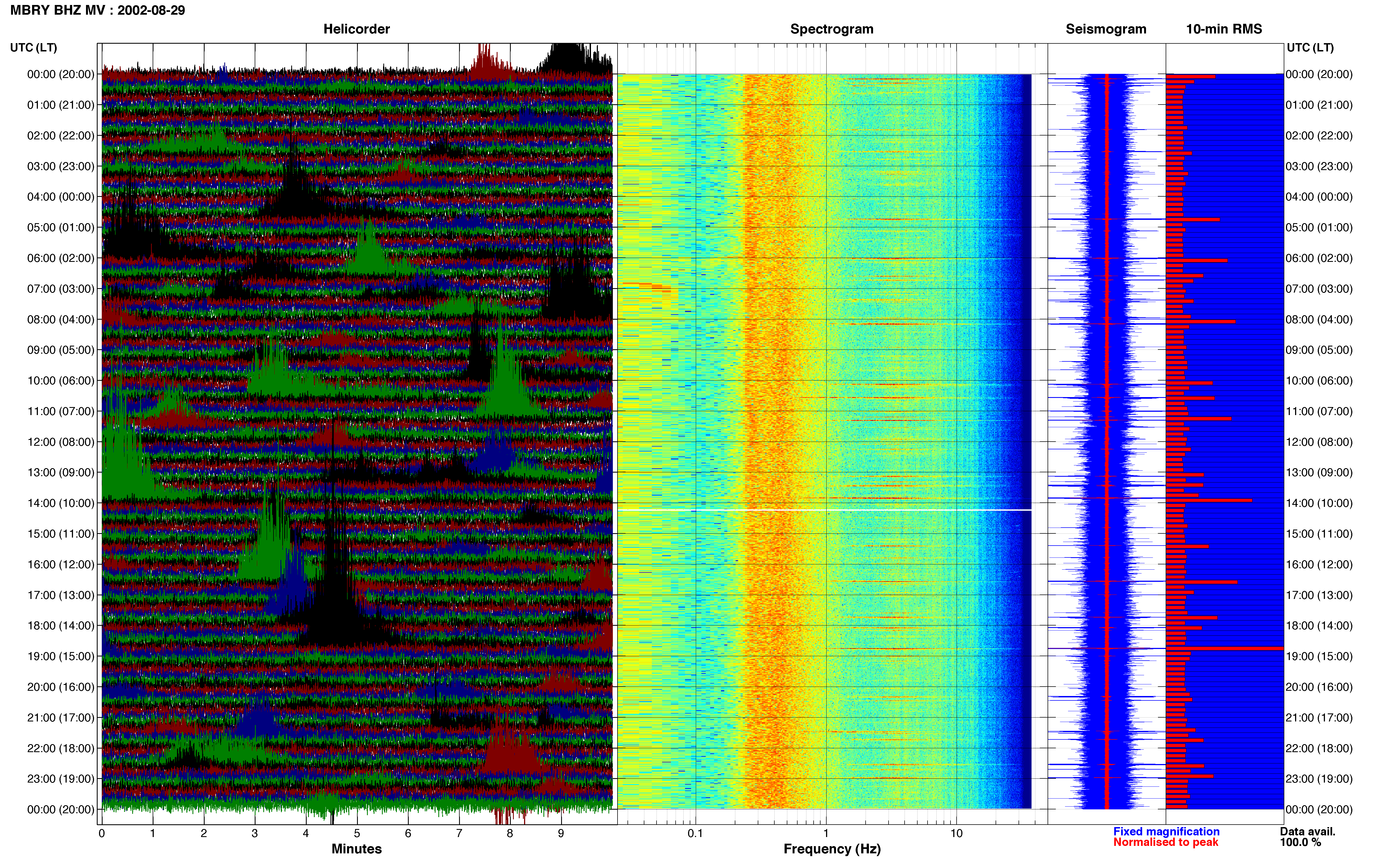Click '10:00 (06:00)' on the left time axis
Viewport: 1388px width, 868px height.
61,380
